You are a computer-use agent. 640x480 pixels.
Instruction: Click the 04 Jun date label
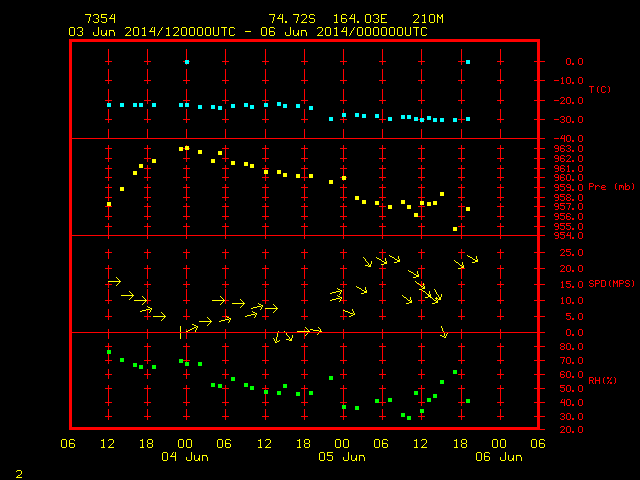point(185,457)
